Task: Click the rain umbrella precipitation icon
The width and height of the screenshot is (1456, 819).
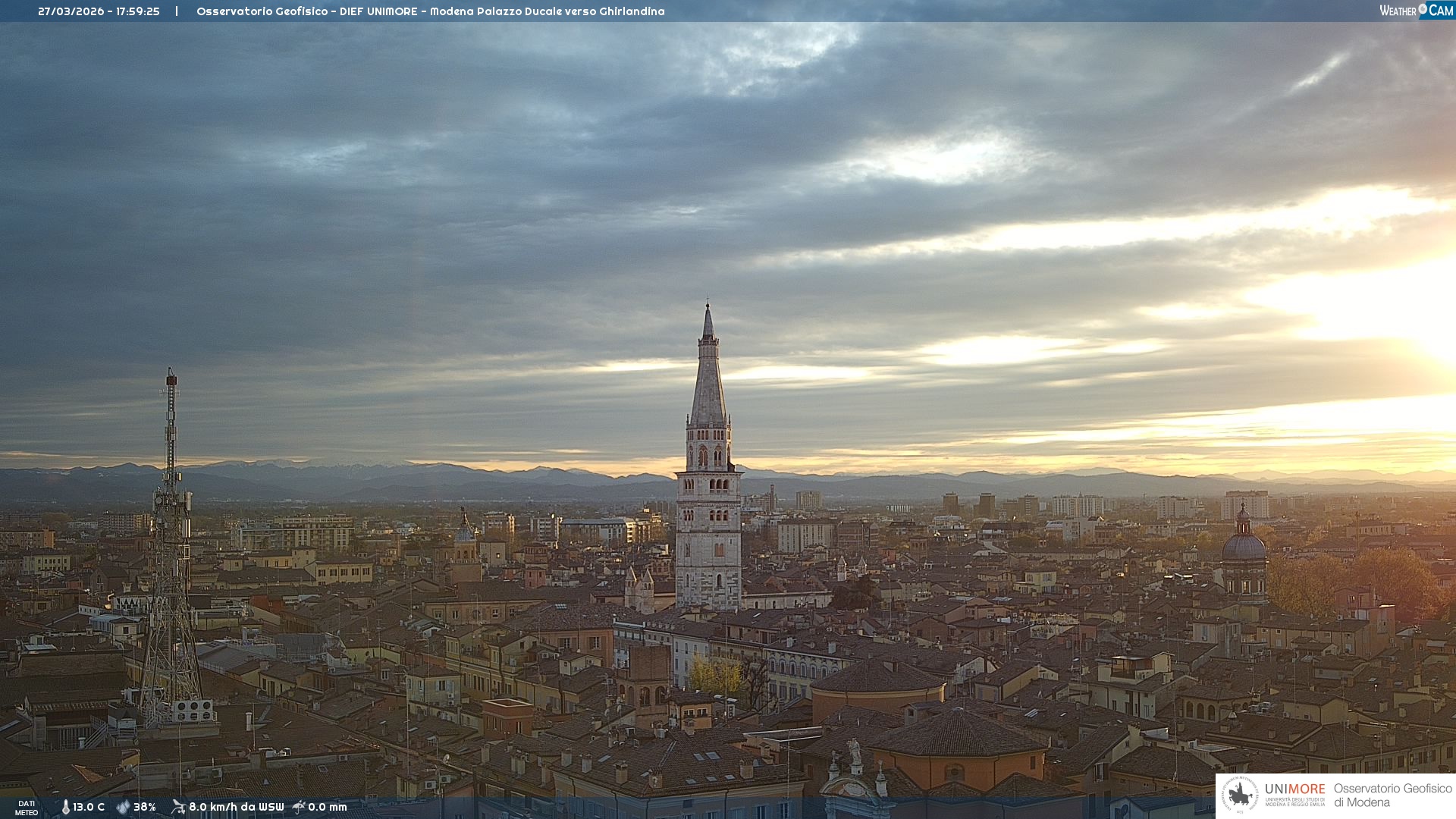Action: tap(299, 807)
